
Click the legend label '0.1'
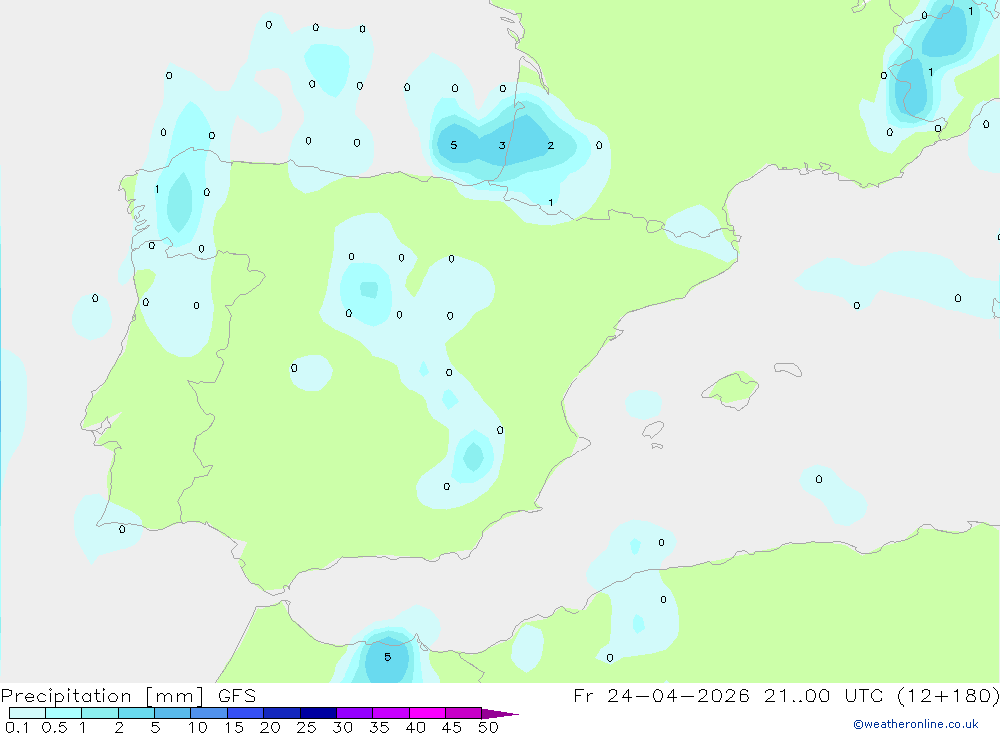[x=17, y=727]
